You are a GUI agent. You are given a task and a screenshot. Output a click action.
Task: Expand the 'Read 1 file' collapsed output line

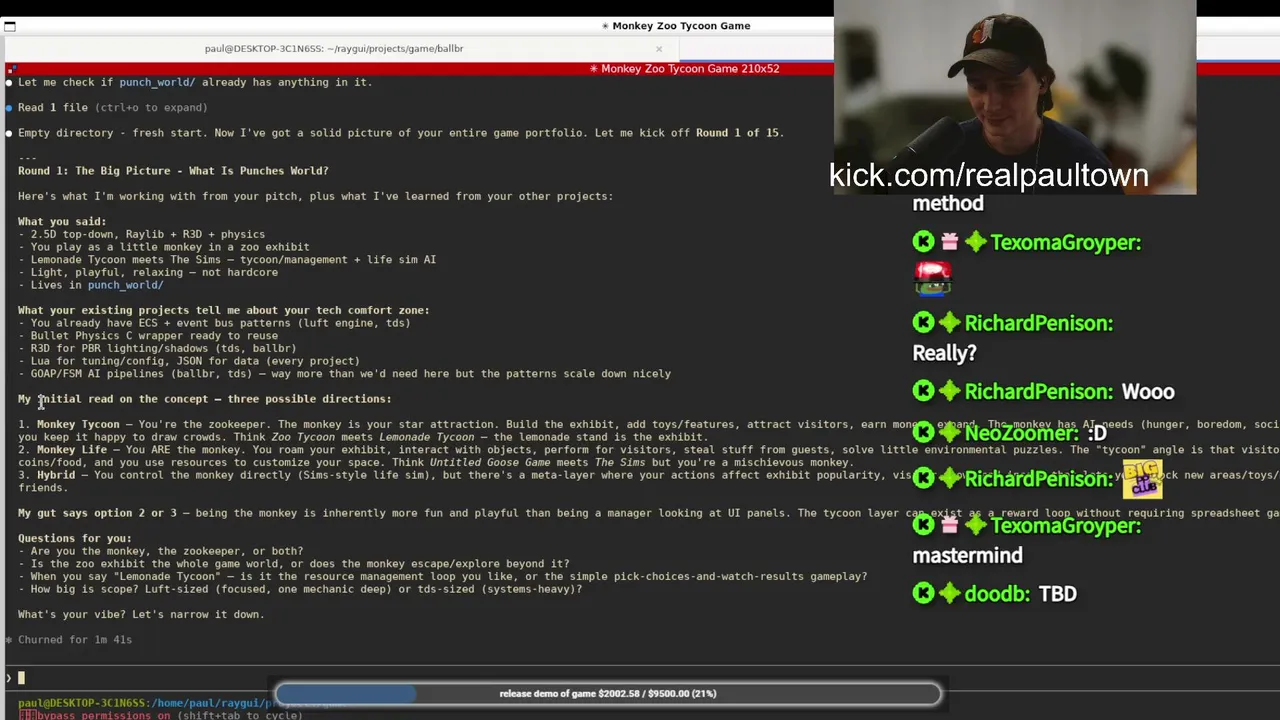(x=112, y=107)
